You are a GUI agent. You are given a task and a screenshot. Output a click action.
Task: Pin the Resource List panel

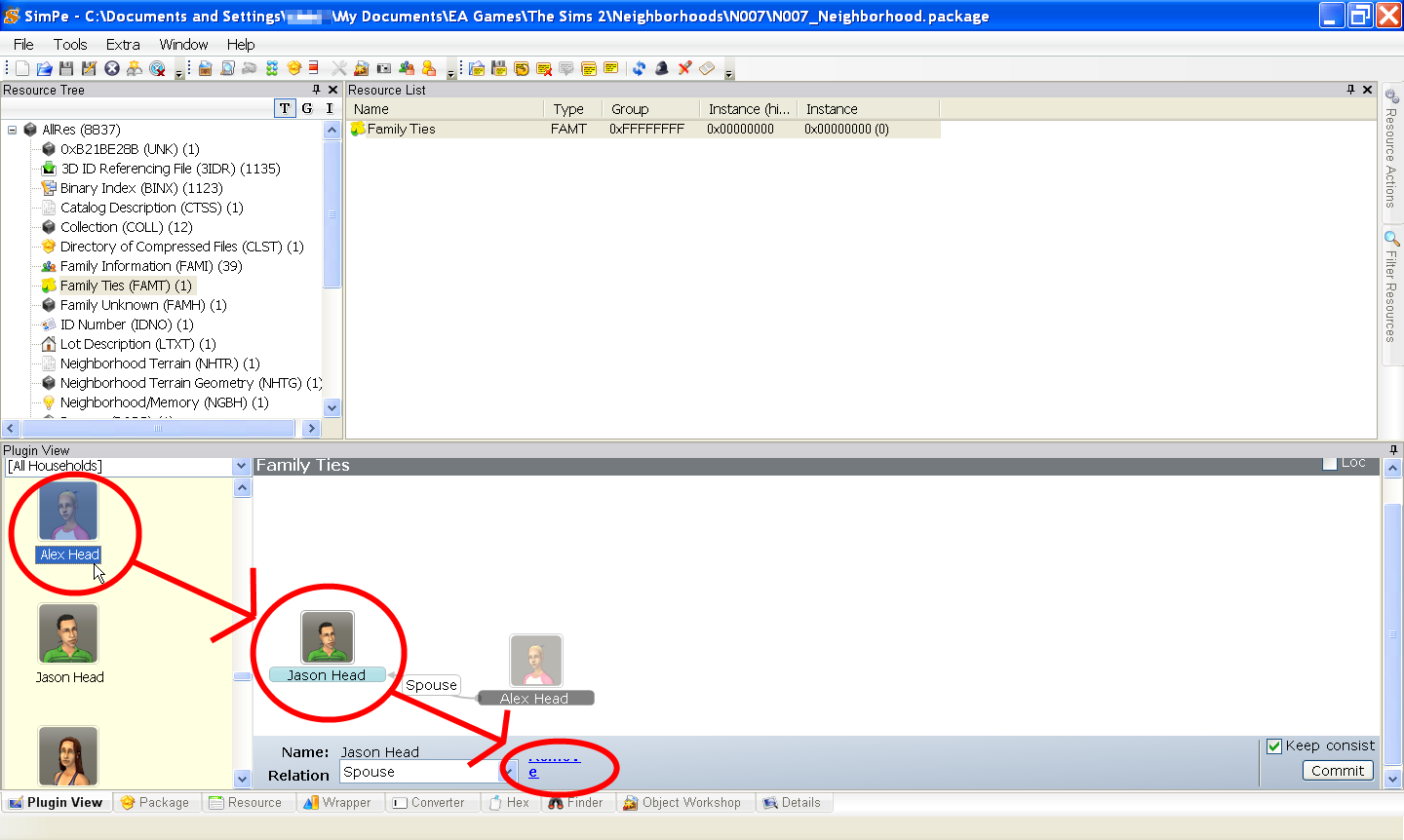coord(1350,90)
